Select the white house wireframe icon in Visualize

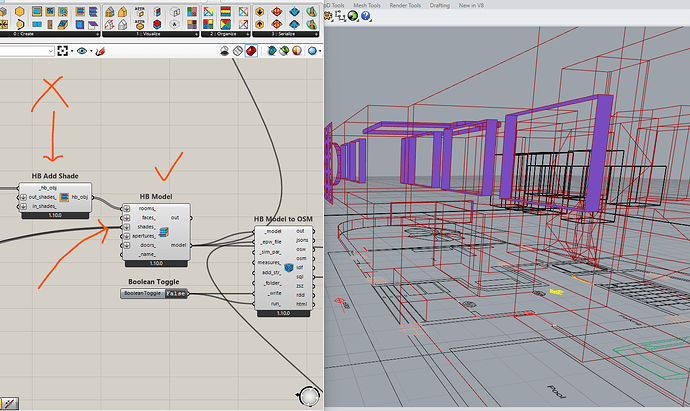pos(122,24)
